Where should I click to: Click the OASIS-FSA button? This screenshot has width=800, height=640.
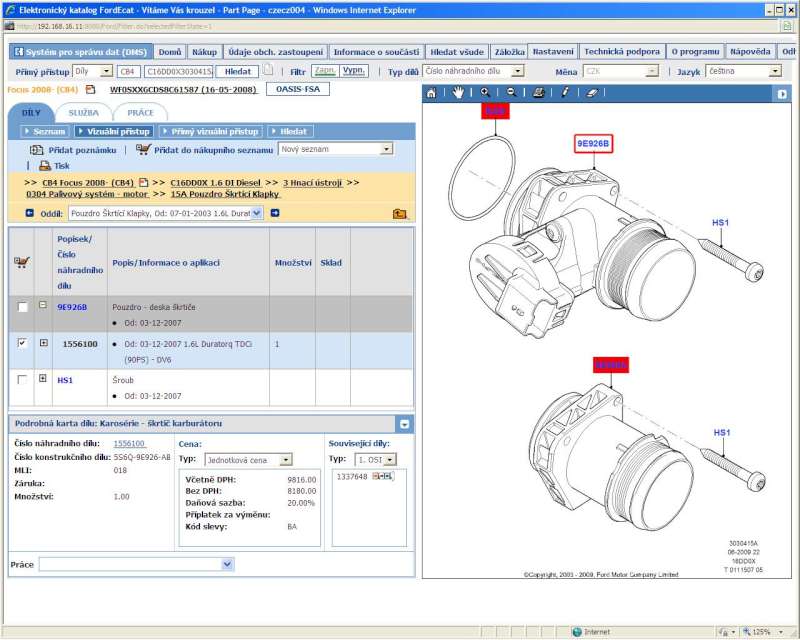pos(297,89)
